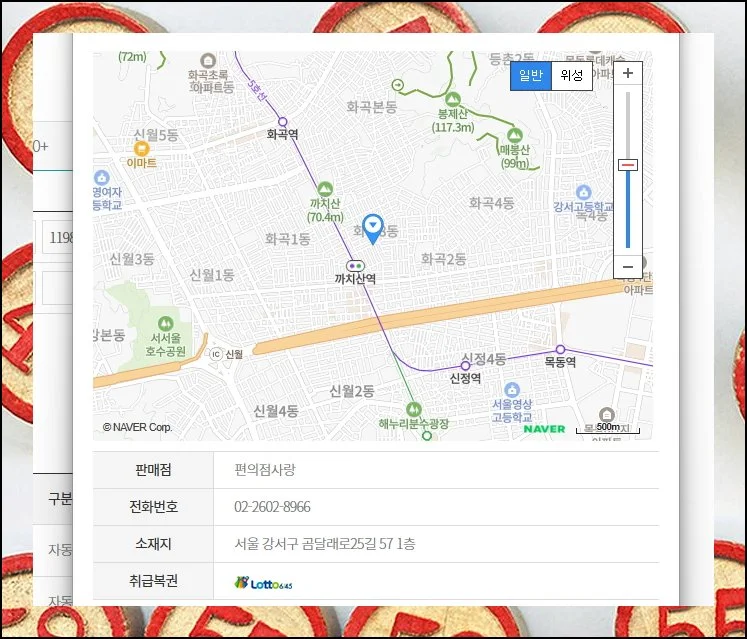
Task: Click the 화곡초록아파트 building icon
Action: pyautogui.click(x=208, y=61)
